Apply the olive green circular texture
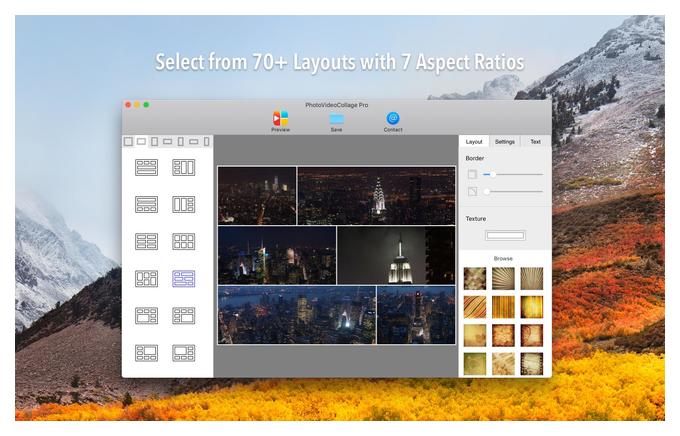The width and height of the screenshot is (680, 436). [x=475, y=364]
